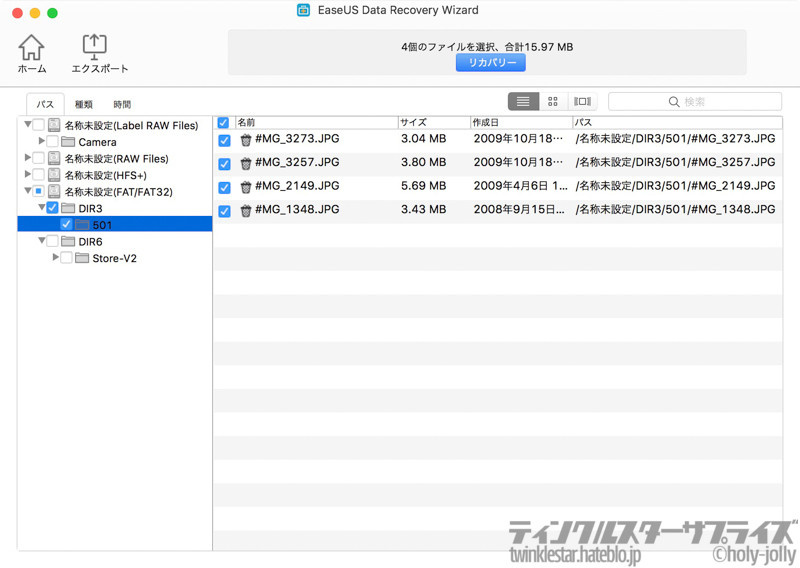Collapse the DIR6 folder node
The width and height of the screenshot is (800, 568).
point(41,240)
